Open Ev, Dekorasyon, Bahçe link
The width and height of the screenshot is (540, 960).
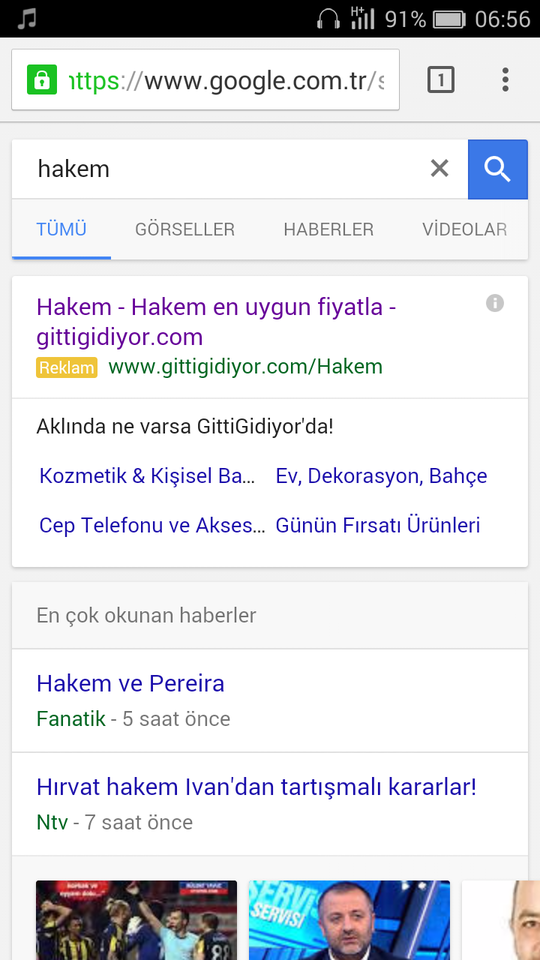[381, 476]
